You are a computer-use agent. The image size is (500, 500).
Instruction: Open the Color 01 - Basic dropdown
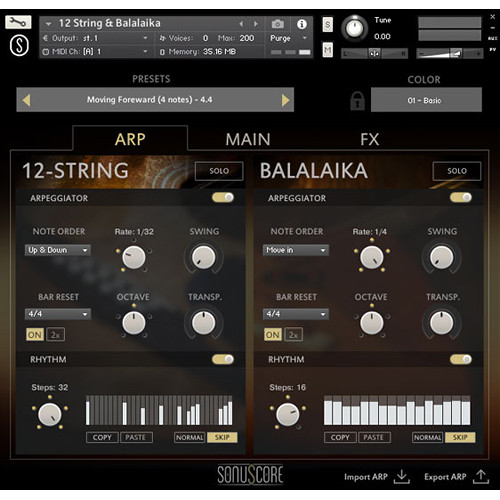click(426, 100)
